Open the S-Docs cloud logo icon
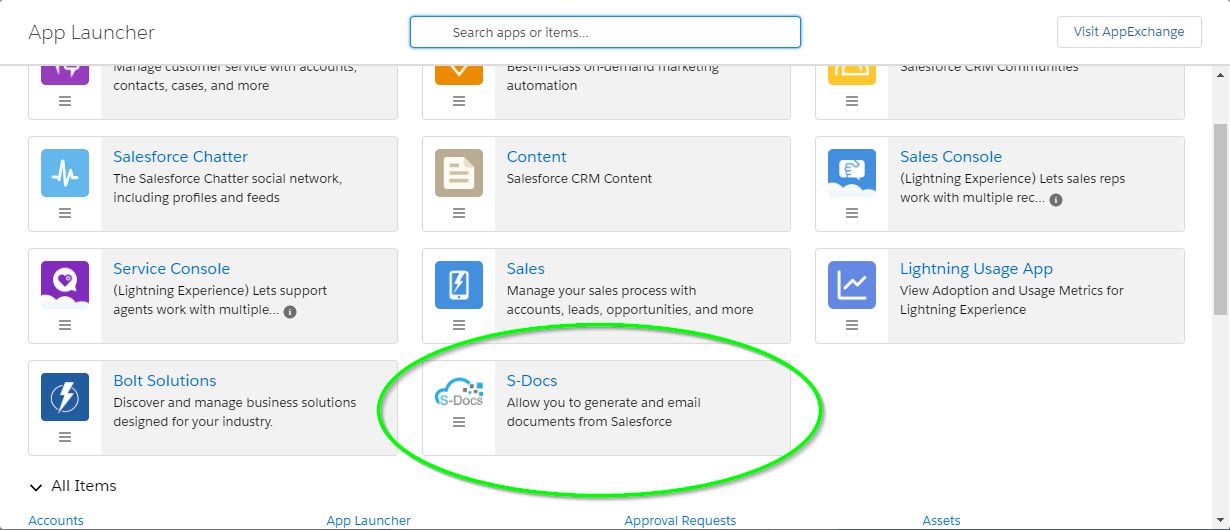Viewport: 1230px width, 530px height. [459, 394]
